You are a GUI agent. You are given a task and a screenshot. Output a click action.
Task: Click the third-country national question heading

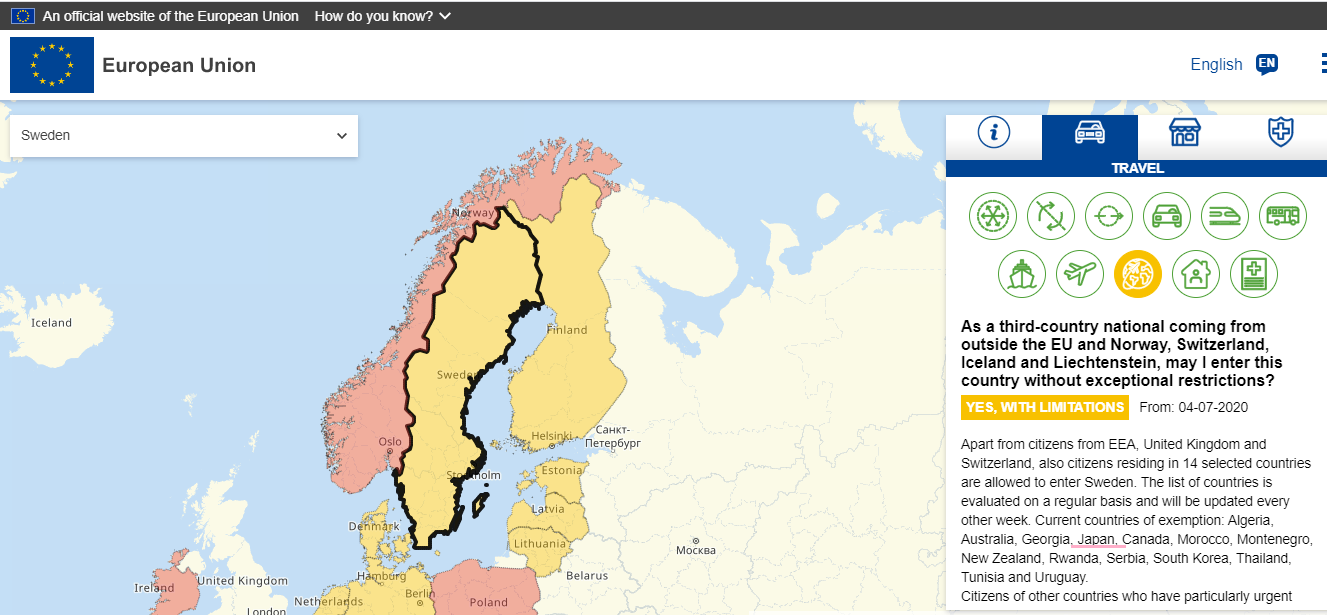point(1121,354)
